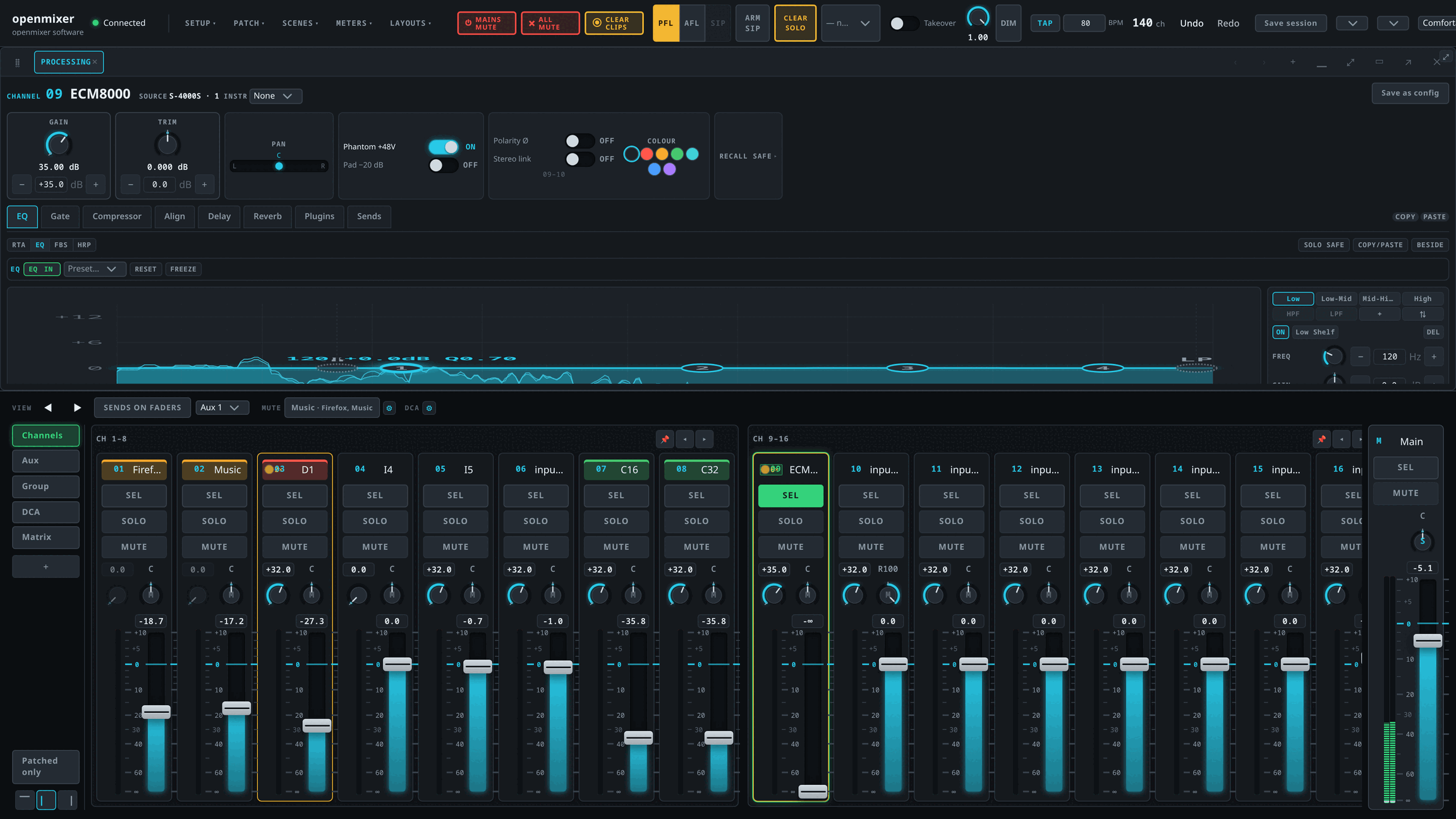This screenshot has width=1456, height=819.
Task: Open the Comfort density dropdown
Action: [x=1438, y=23]
